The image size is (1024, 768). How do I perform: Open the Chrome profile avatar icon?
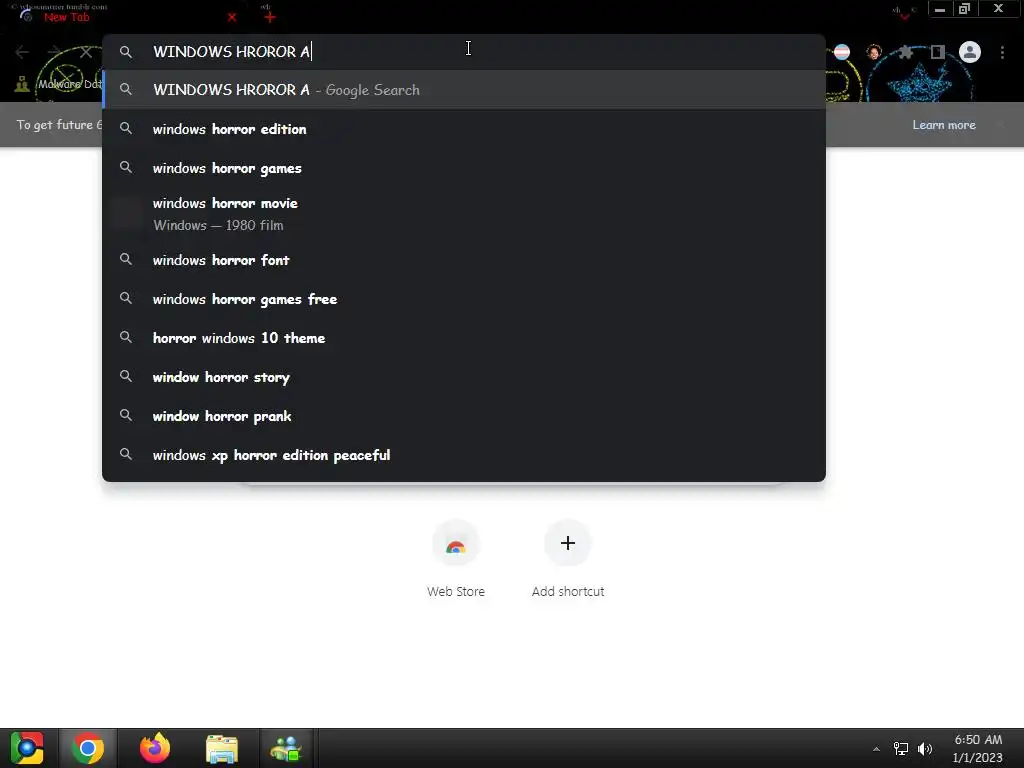click(970, 52)
